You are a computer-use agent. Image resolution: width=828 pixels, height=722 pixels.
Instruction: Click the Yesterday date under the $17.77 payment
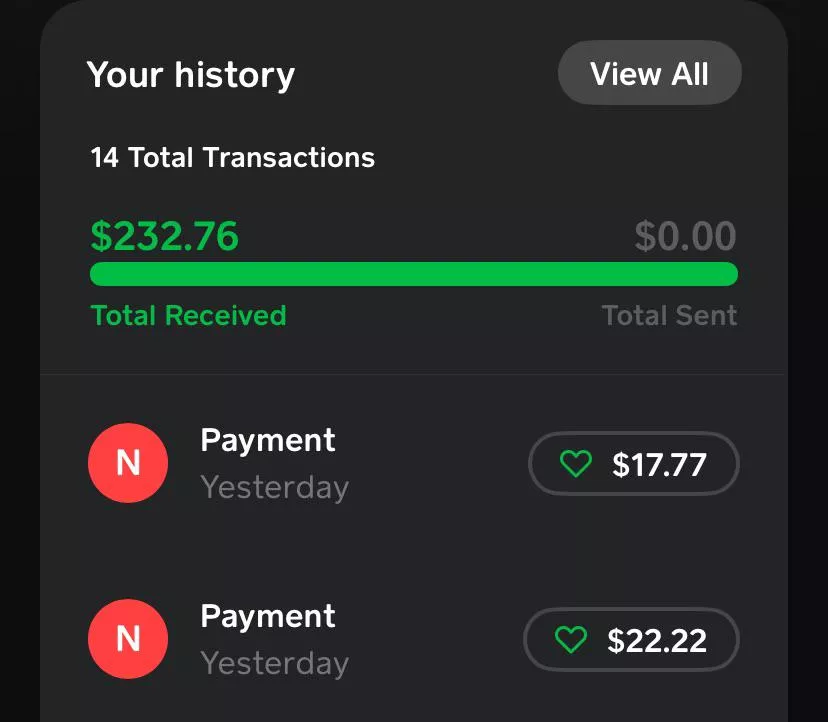click(275, 488)
